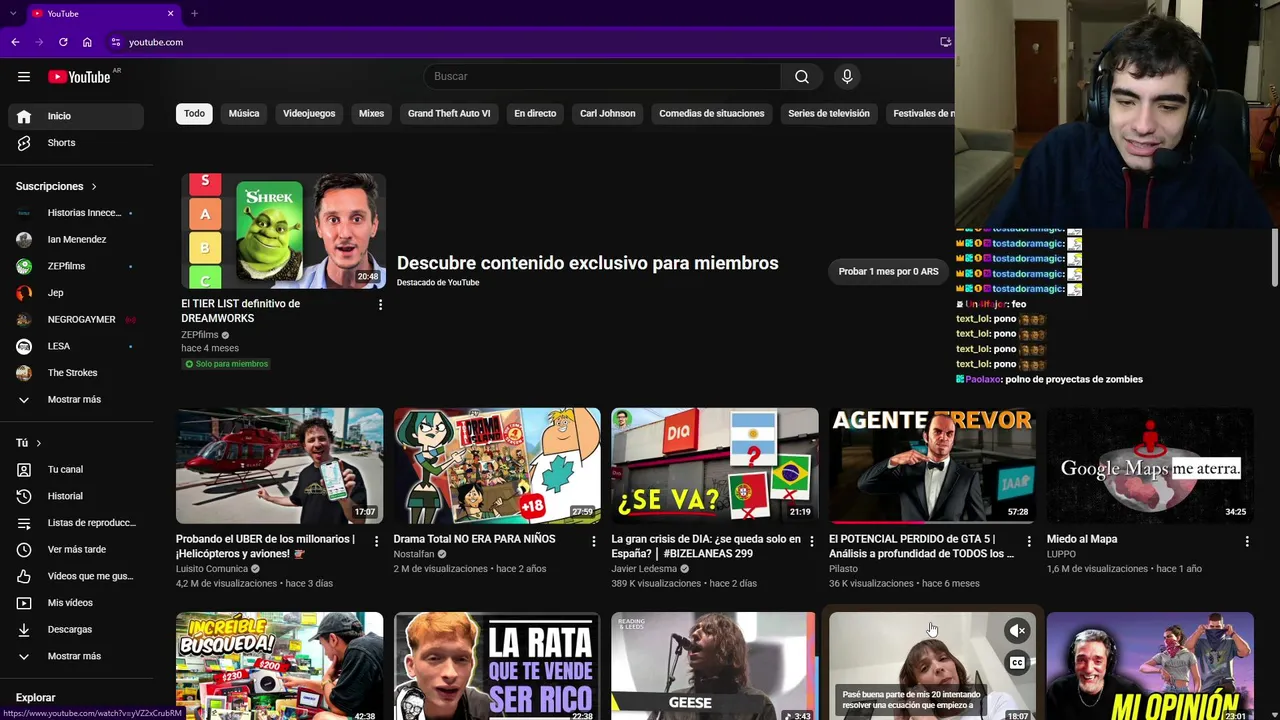Open the LESA subscription channel
The image size is (1280, 720).
[x=76, y=346]
